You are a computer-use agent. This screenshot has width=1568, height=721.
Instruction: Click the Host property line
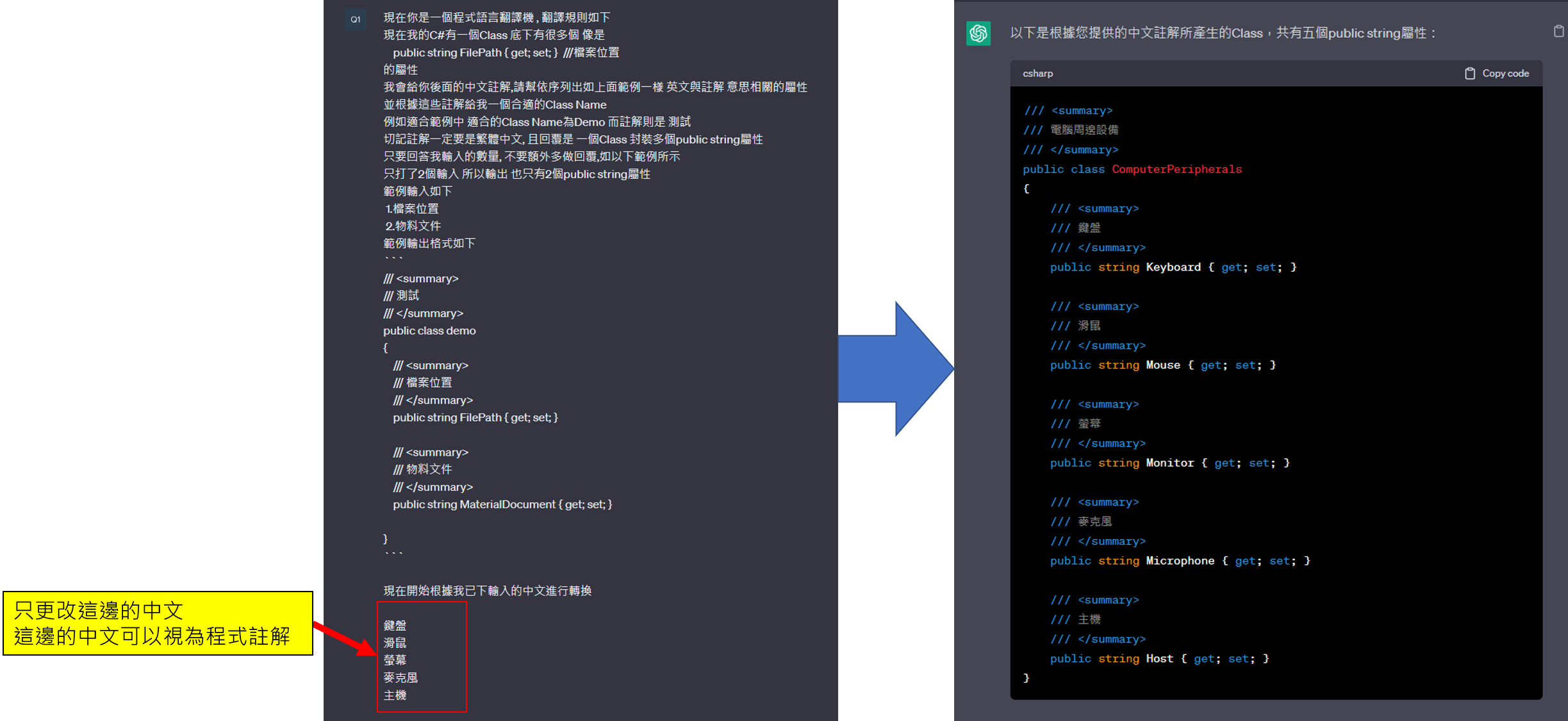click(1159, 659)
